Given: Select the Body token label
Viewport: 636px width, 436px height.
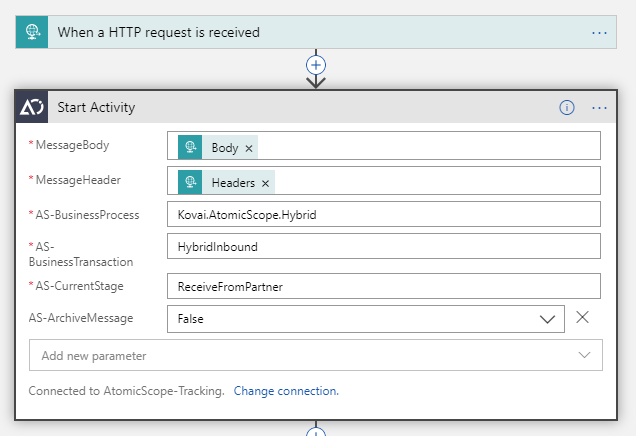Looking at the screenshot, I should pos(225,148).
